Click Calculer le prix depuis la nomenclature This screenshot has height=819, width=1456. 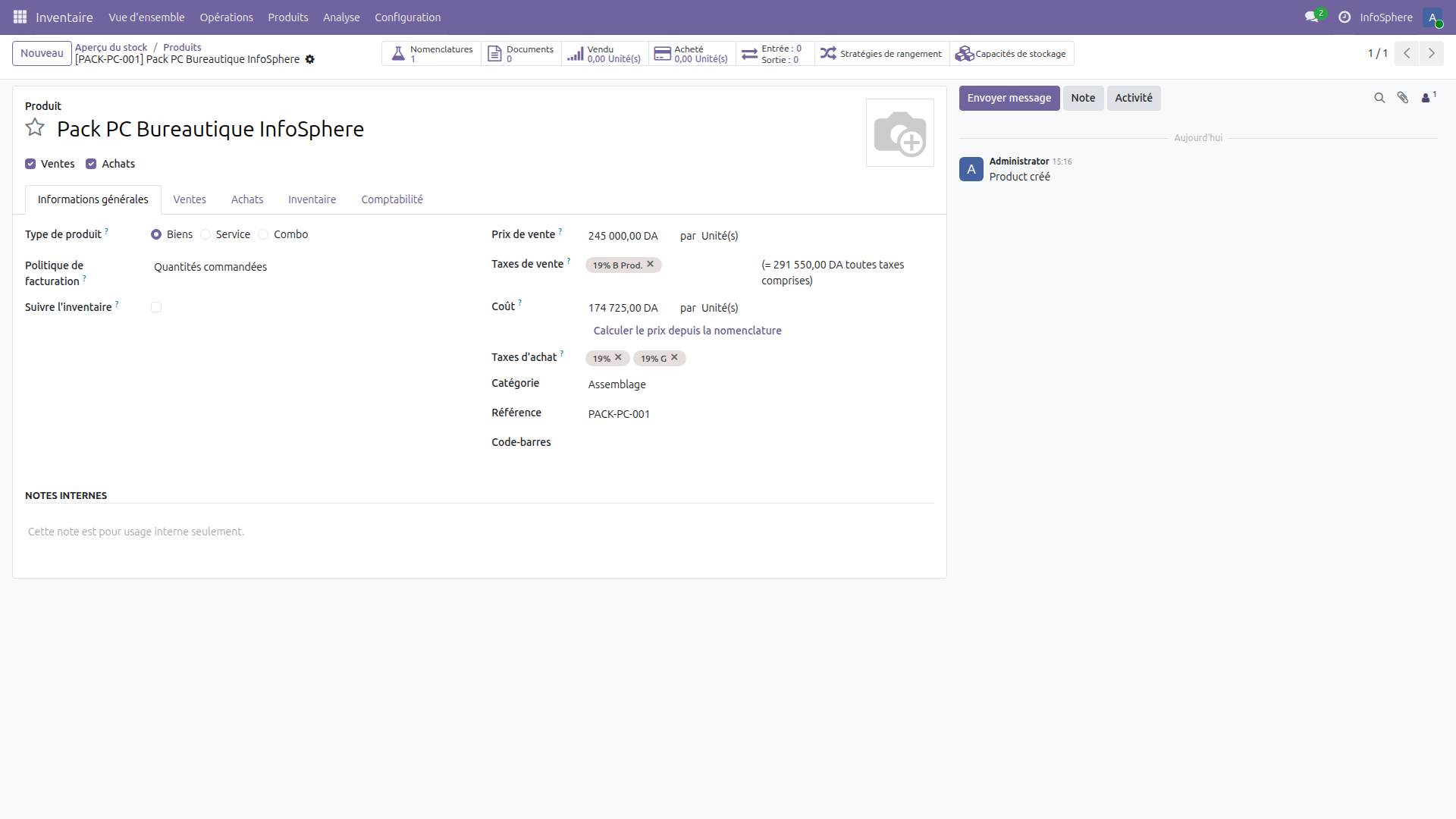[687, 331]
